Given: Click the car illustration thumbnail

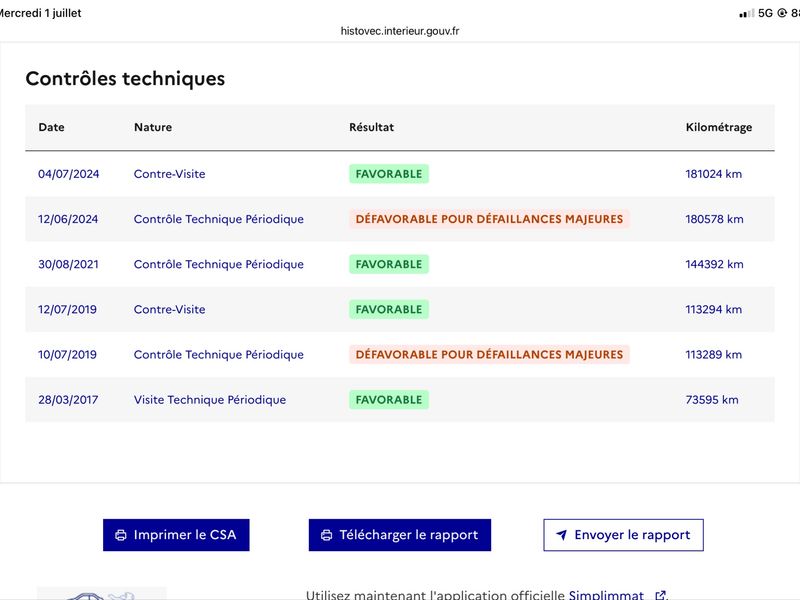Looking at the screenshot, I should click(102, 593).
